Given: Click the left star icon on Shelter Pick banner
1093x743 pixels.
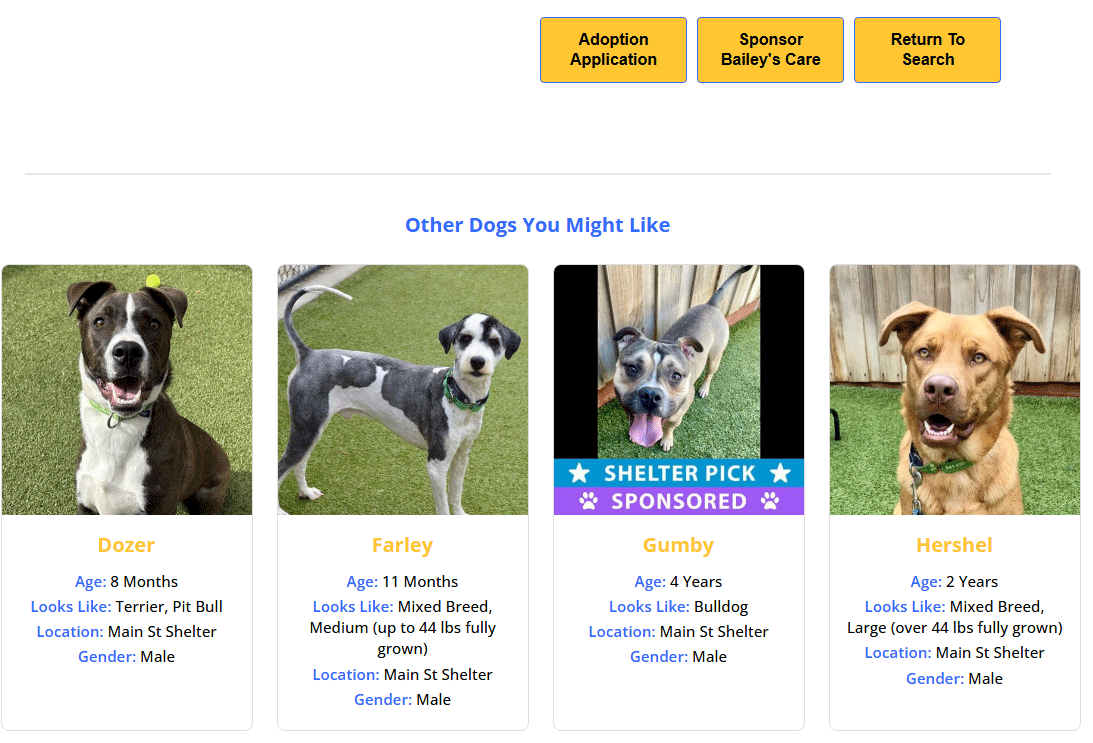Looking at the screenshot, I should point(578,473).
